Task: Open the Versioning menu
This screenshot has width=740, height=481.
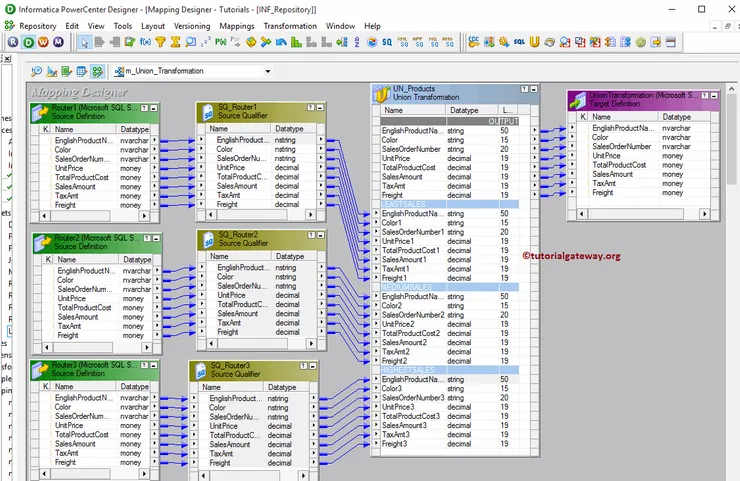Action: point(192,26)
